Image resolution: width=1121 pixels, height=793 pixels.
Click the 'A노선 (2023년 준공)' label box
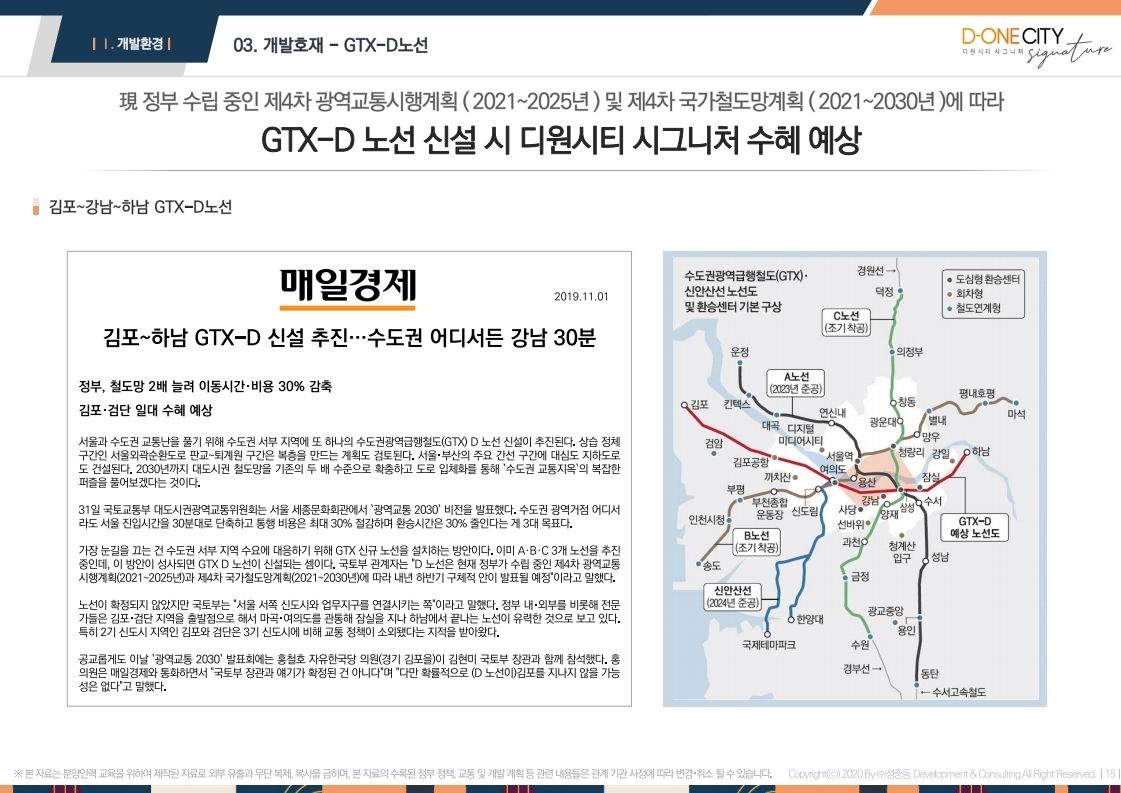click(795, 383)
